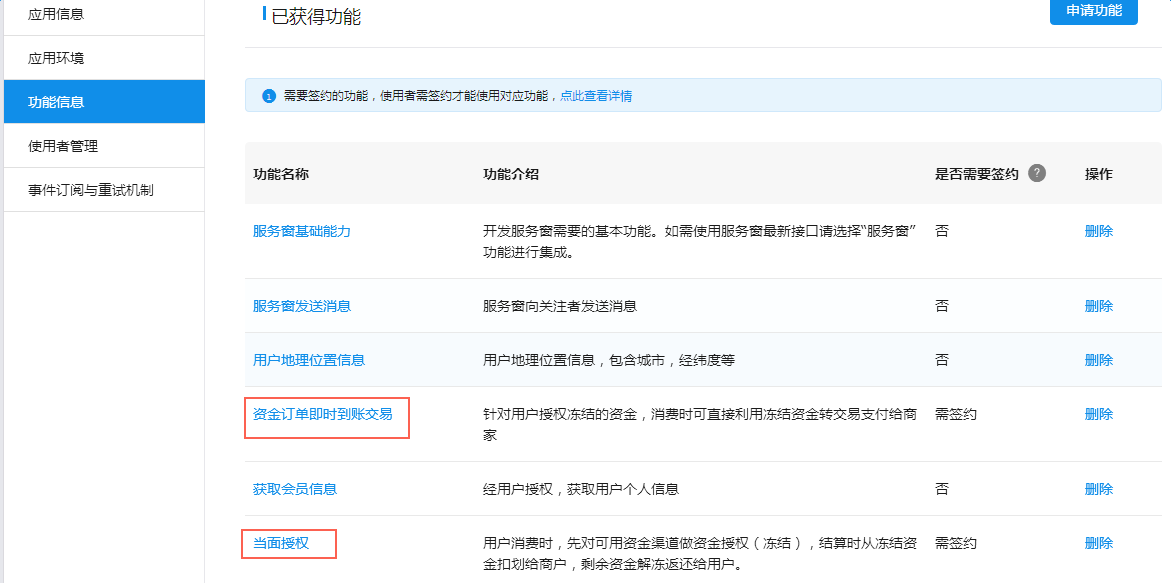This screenshot has height=583, width=1171.
Task: Select 功能信息 sidebar item
Action: (x=104, y=102)
